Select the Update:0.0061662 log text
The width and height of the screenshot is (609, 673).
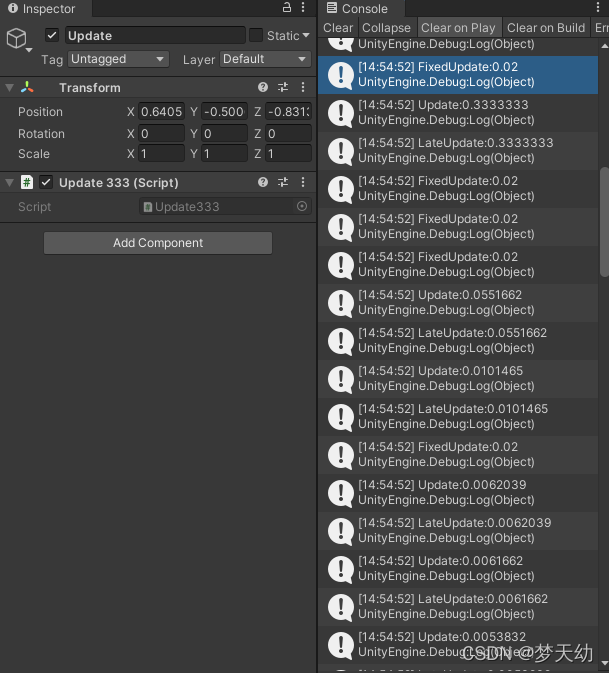point(440,561)
